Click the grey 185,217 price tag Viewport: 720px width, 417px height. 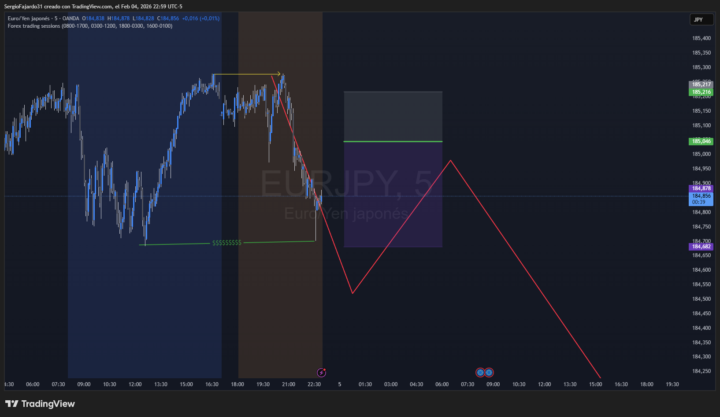point(701,85)
